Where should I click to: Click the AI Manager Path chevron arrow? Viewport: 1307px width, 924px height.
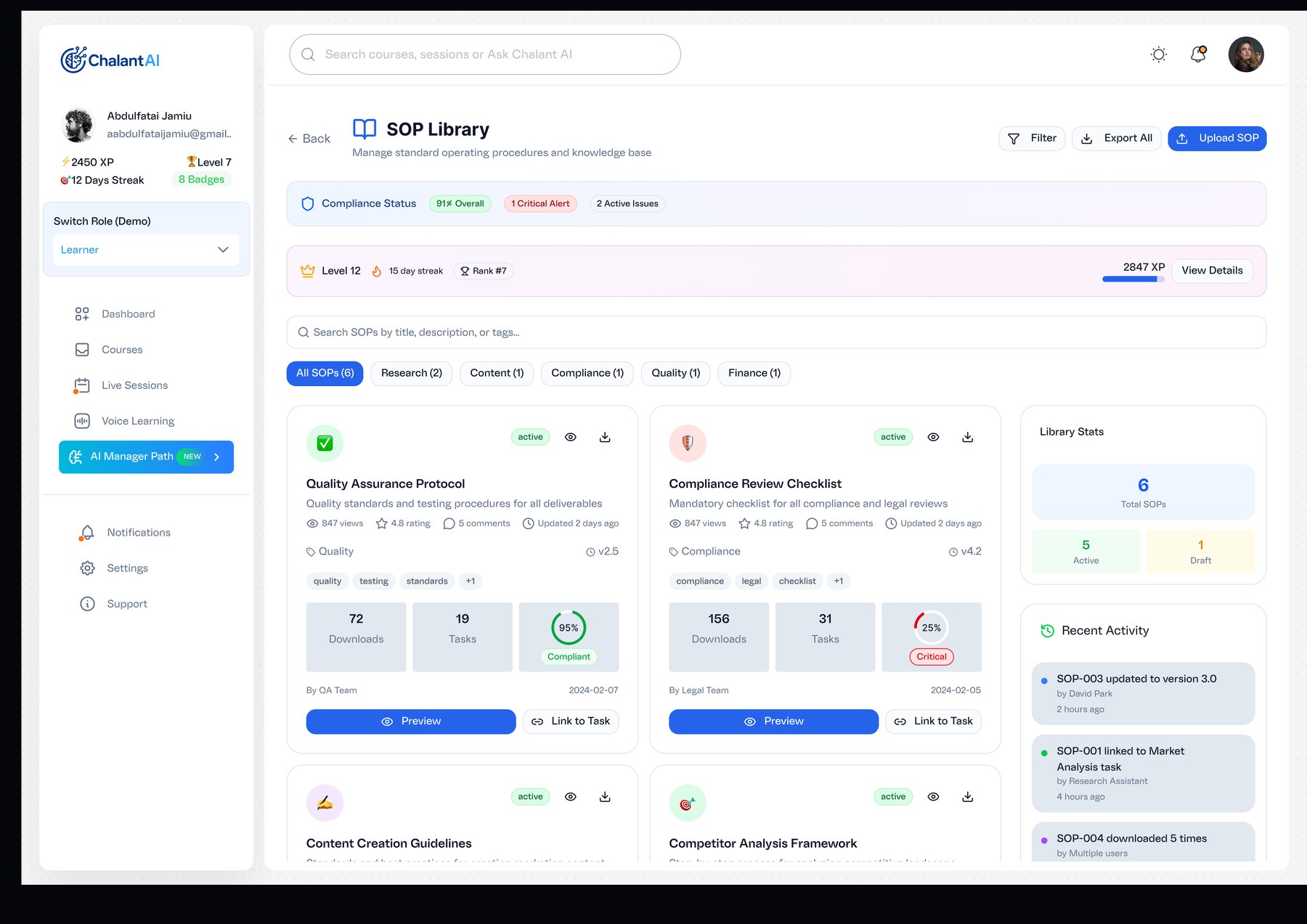(x=216, y=457)
